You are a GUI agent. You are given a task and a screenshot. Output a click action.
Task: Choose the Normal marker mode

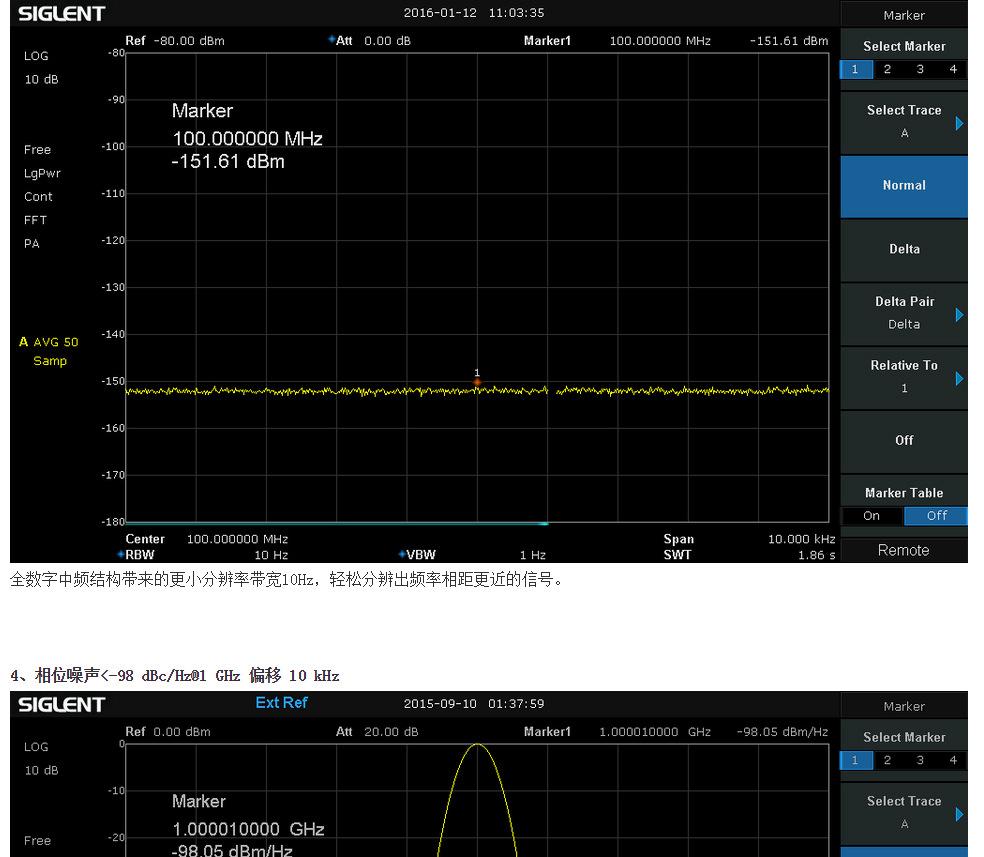pyautogui.click(x=904, y=186)
